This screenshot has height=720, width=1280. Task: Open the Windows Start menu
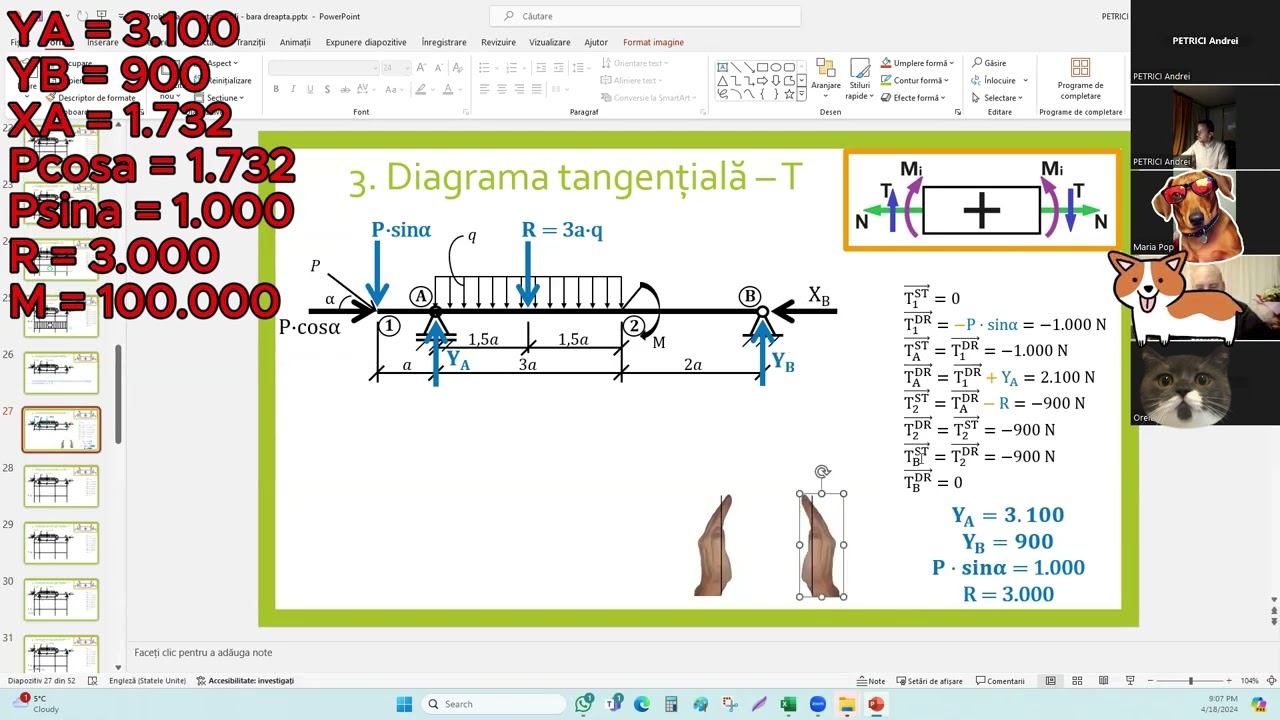pos(404,704)
